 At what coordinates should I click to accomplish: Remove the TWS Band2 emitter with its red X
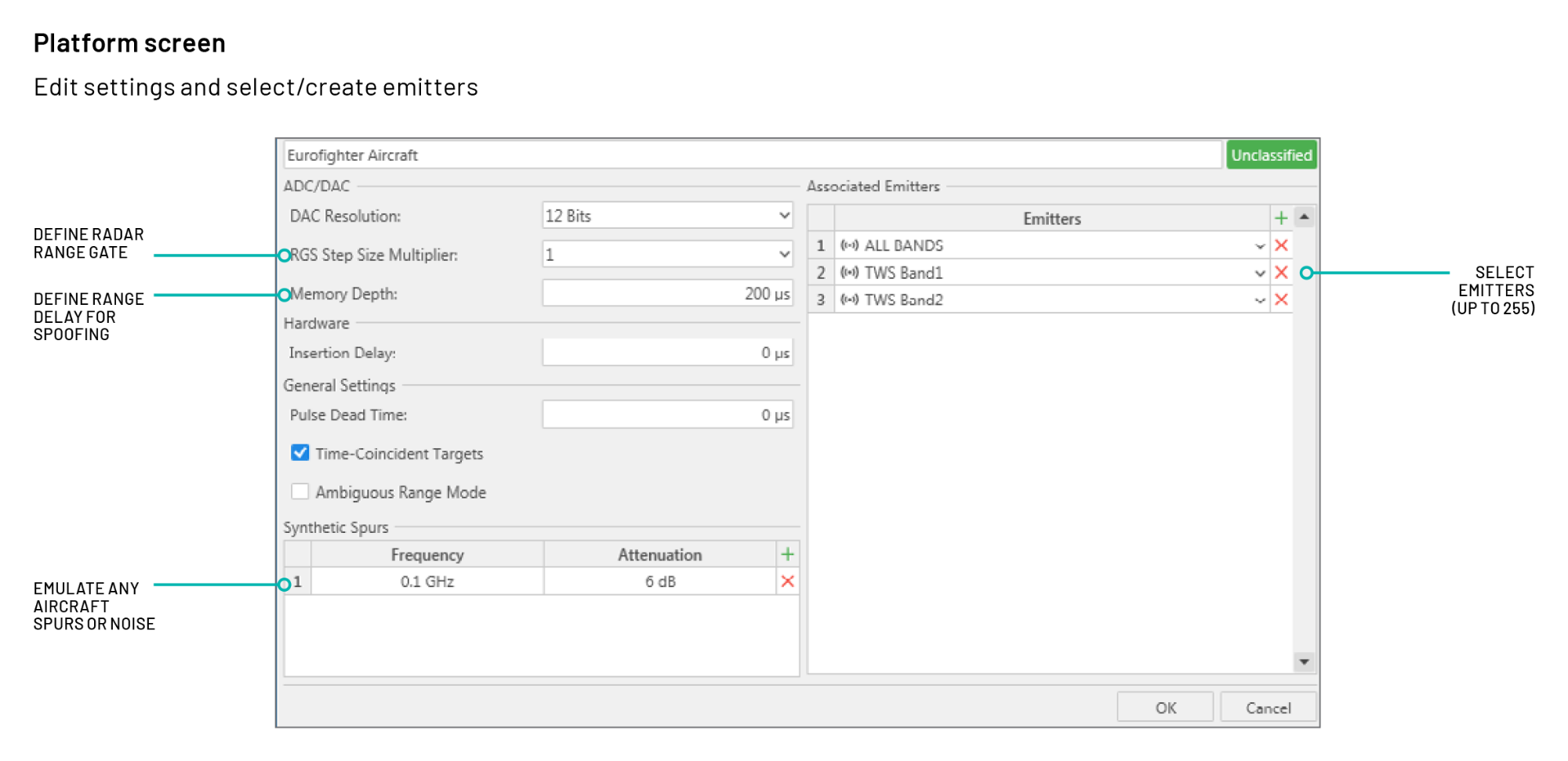click(x=1282, y=299)
